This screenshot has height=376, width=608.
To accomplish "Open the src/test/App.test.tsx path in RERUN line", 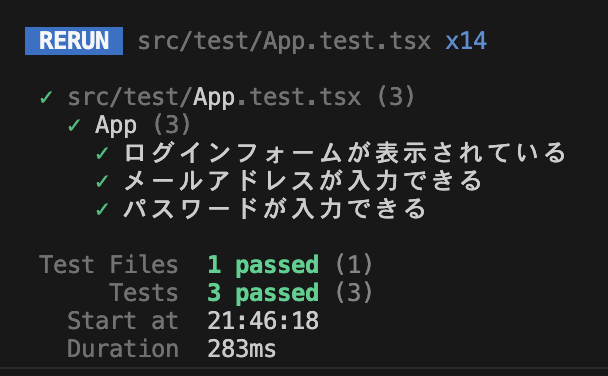I will [x=284, y=41].
